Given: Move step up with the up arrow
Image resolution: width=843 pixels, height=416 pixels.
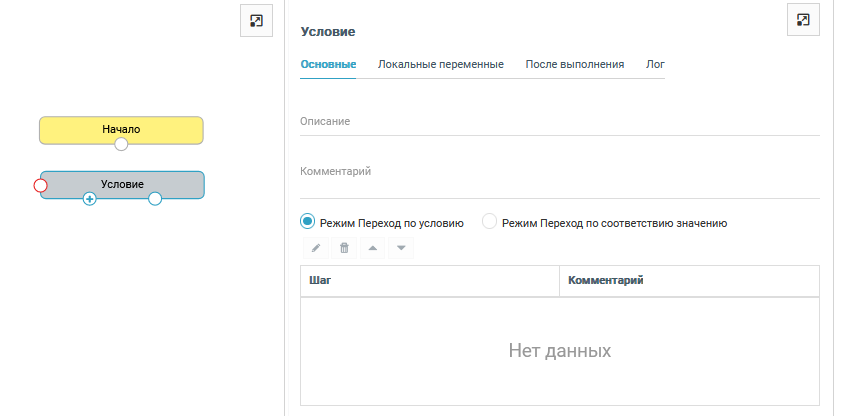Looking at the screenshot, I should tap(372, 248).
